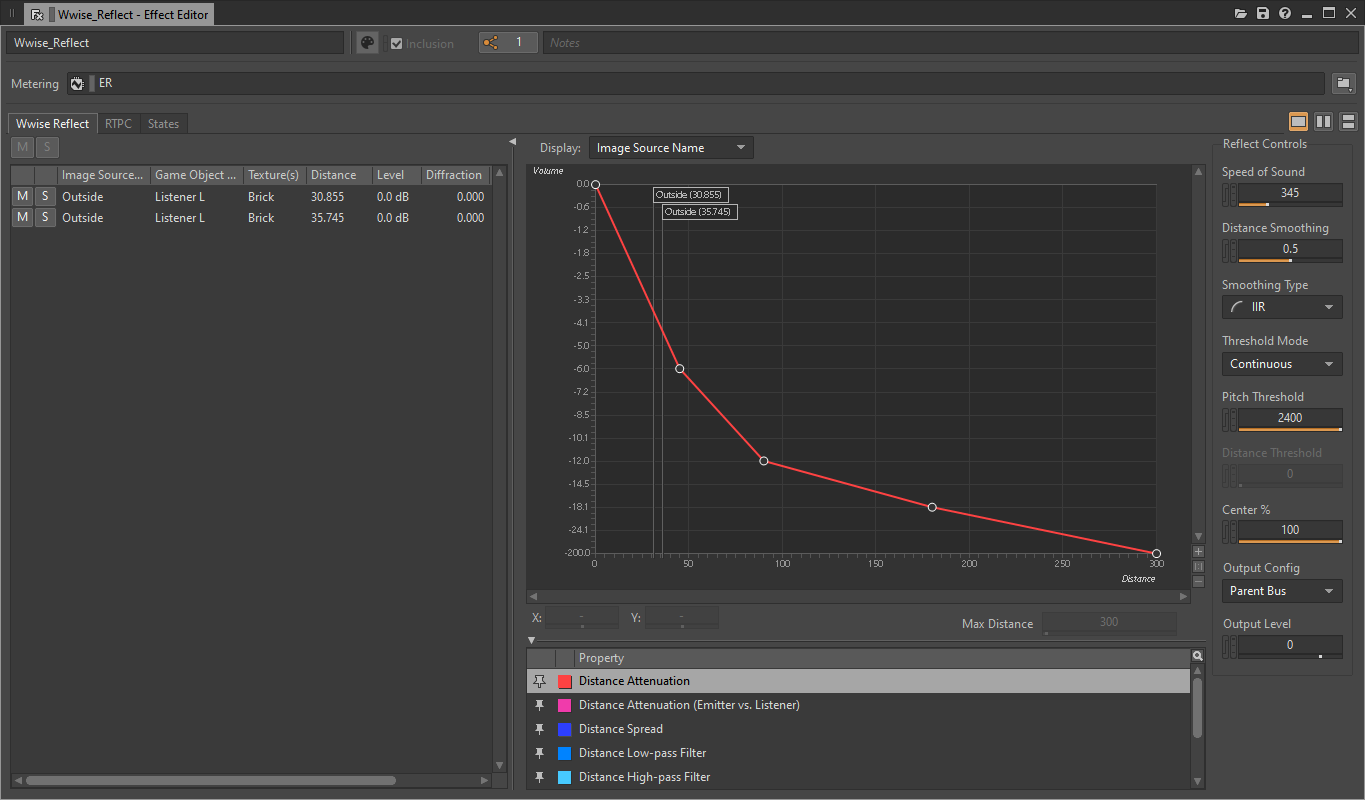Click the Game Object column header

click(x=197, y=175)
